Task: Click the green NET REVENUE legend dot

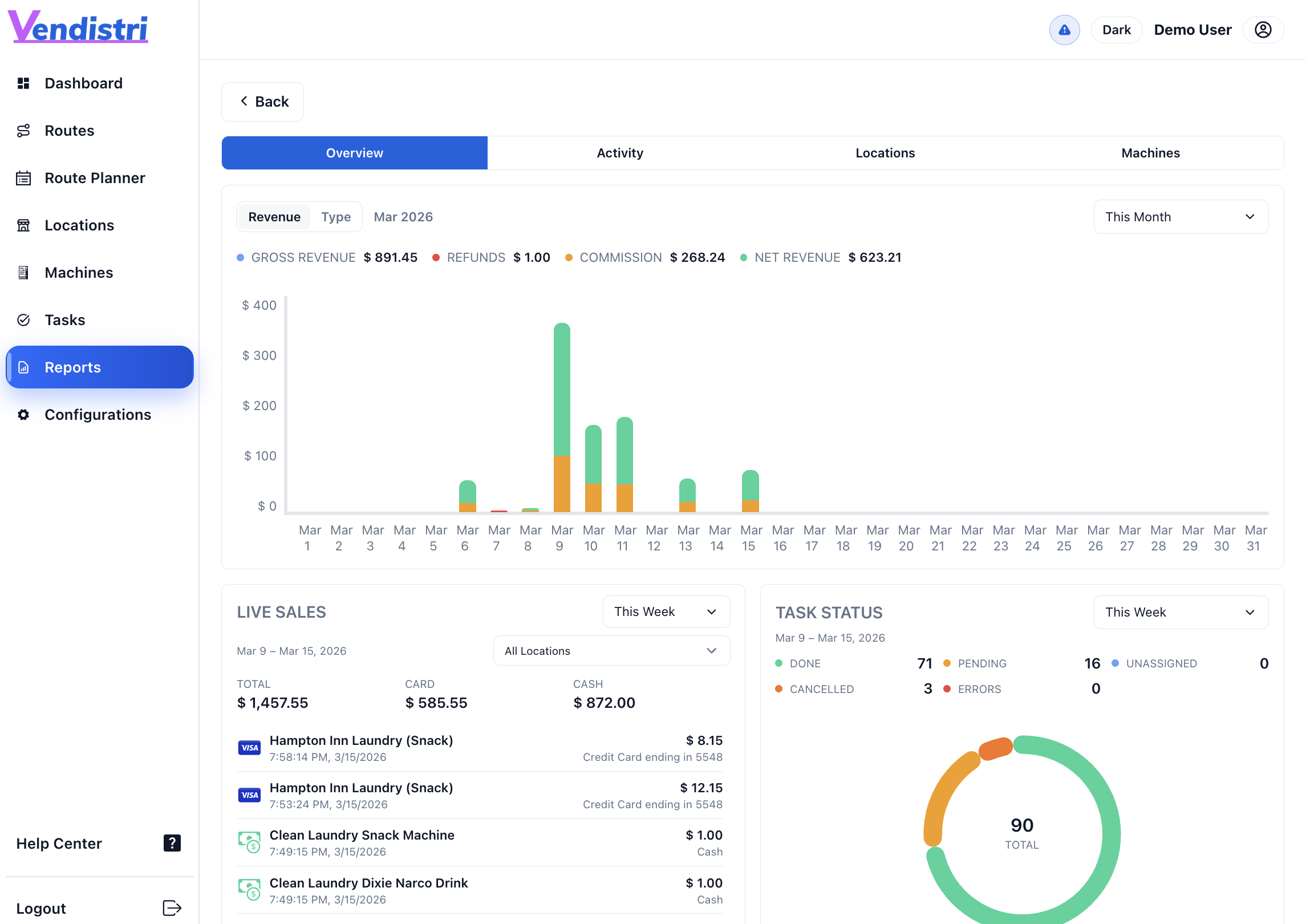Action: pos(743,257)
